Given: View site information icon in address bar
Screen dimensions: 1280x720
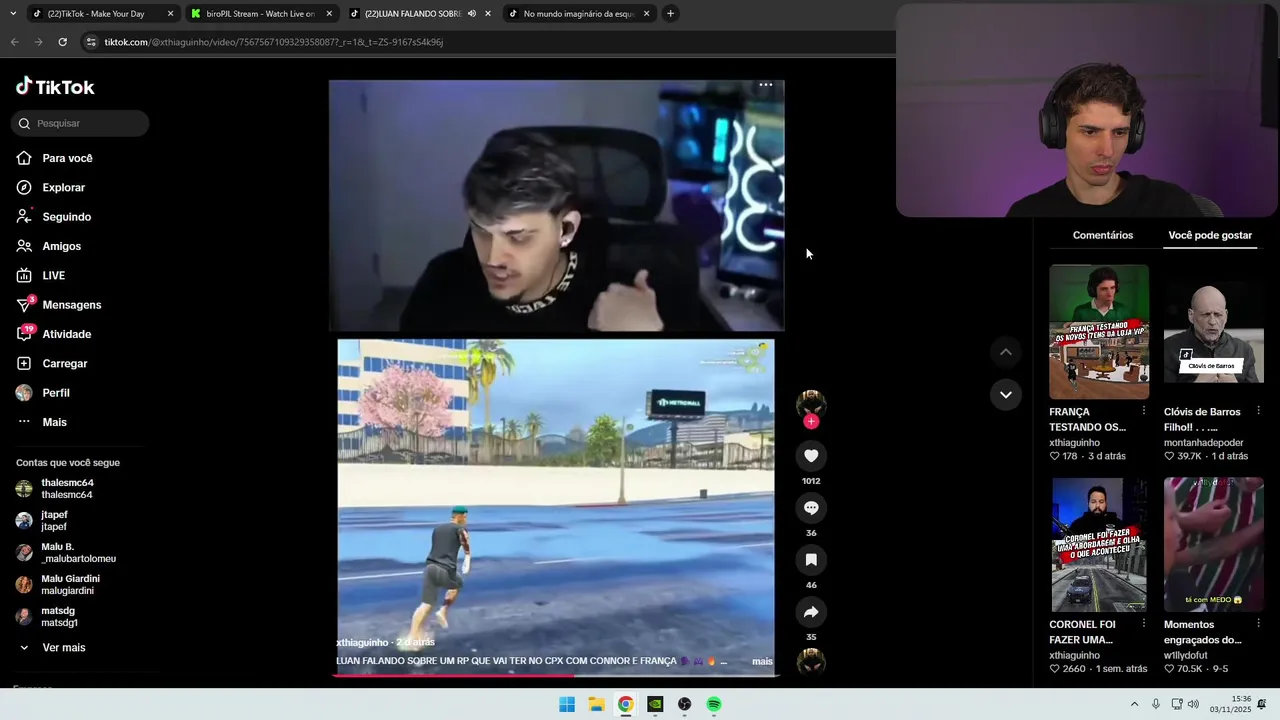Looking at the screenshot, I should 91,42.
